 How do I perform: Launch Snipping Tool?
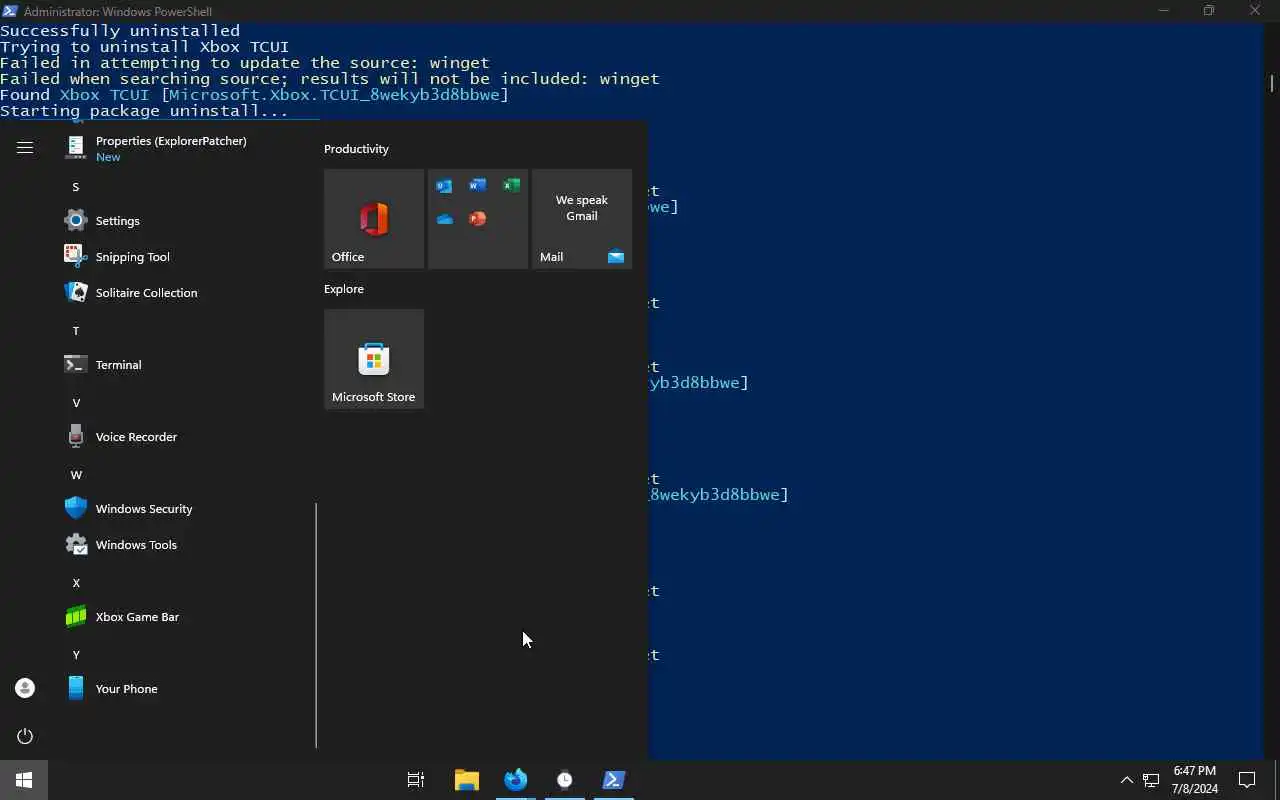tap(185, 257)
